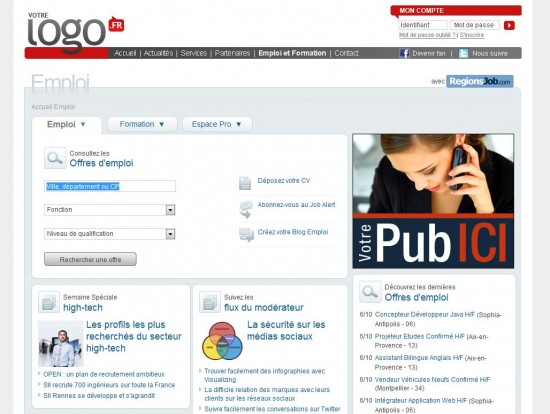Click the Votre Pub ICI advertisement banner

coord(433,201)
